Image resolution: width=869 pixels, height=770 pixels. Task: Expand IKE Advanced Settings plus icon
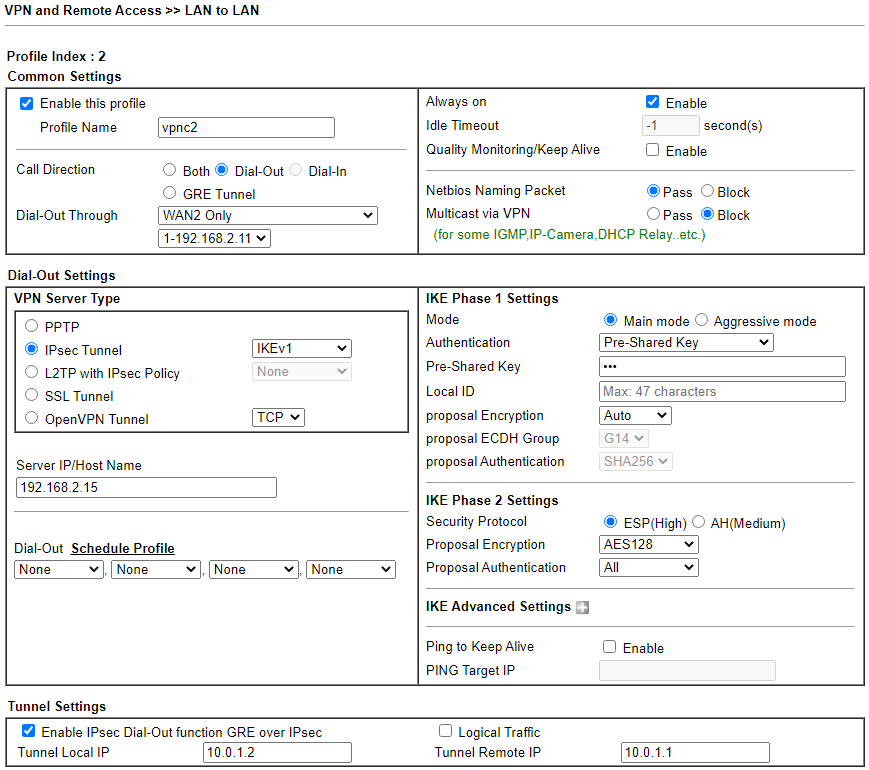(583, 607)
